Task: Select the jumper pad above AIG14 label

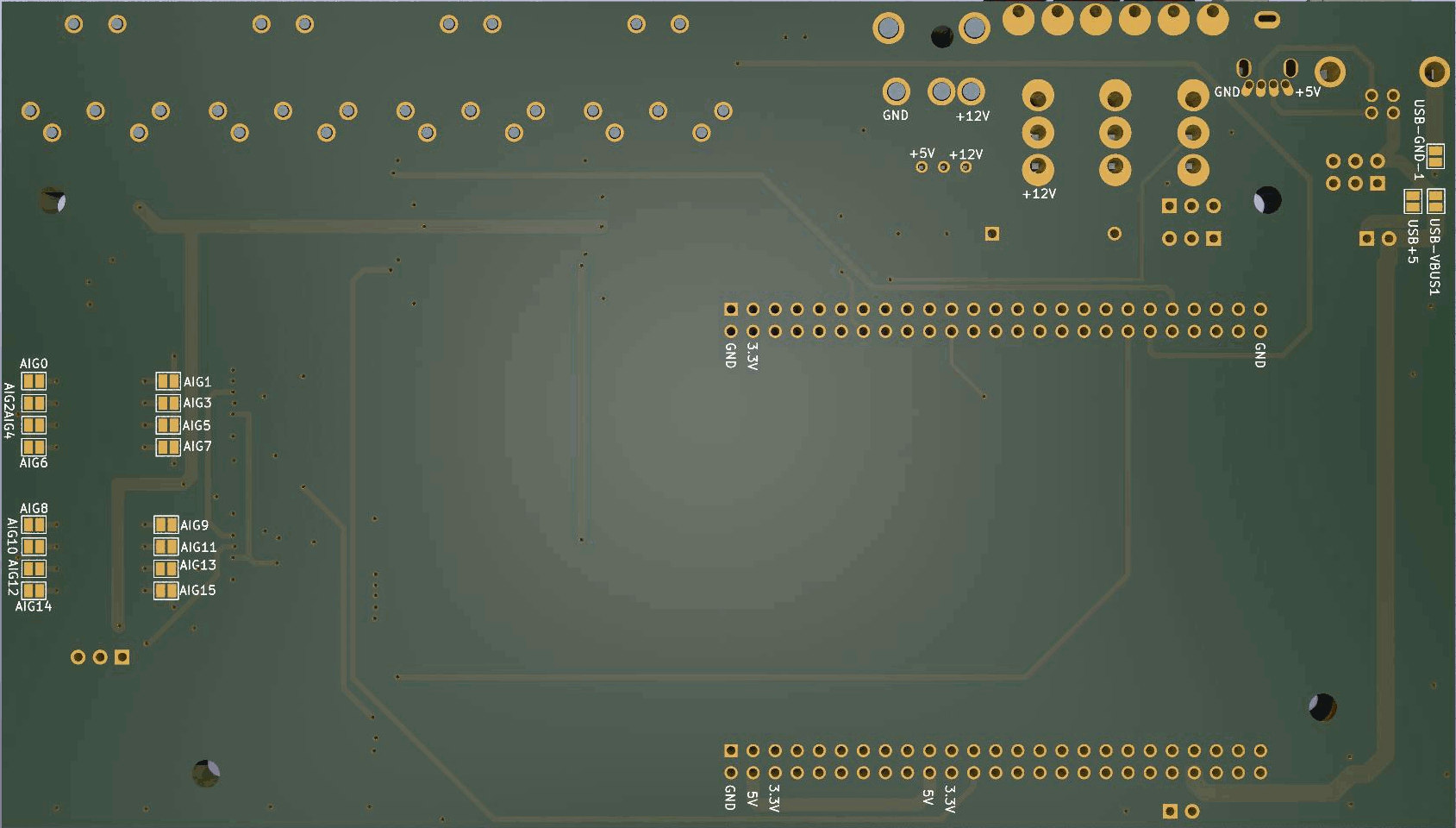Action: point(34,591)
